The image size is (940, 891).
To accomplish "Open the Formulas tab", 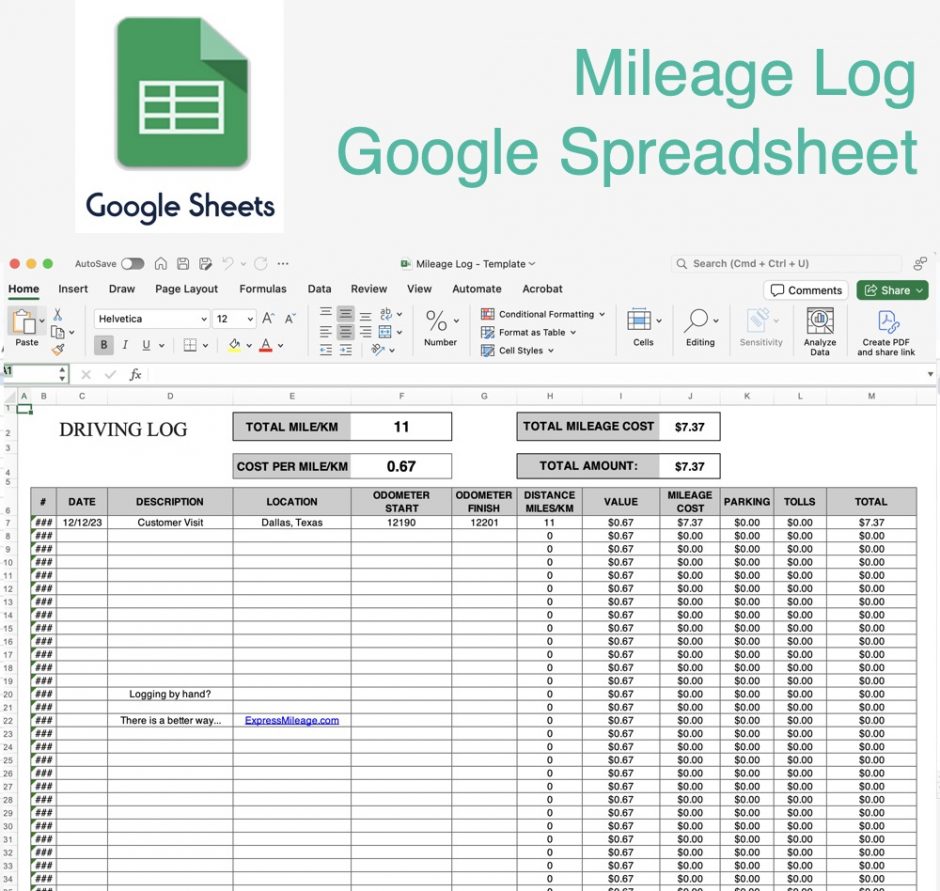I will [263, 289].
